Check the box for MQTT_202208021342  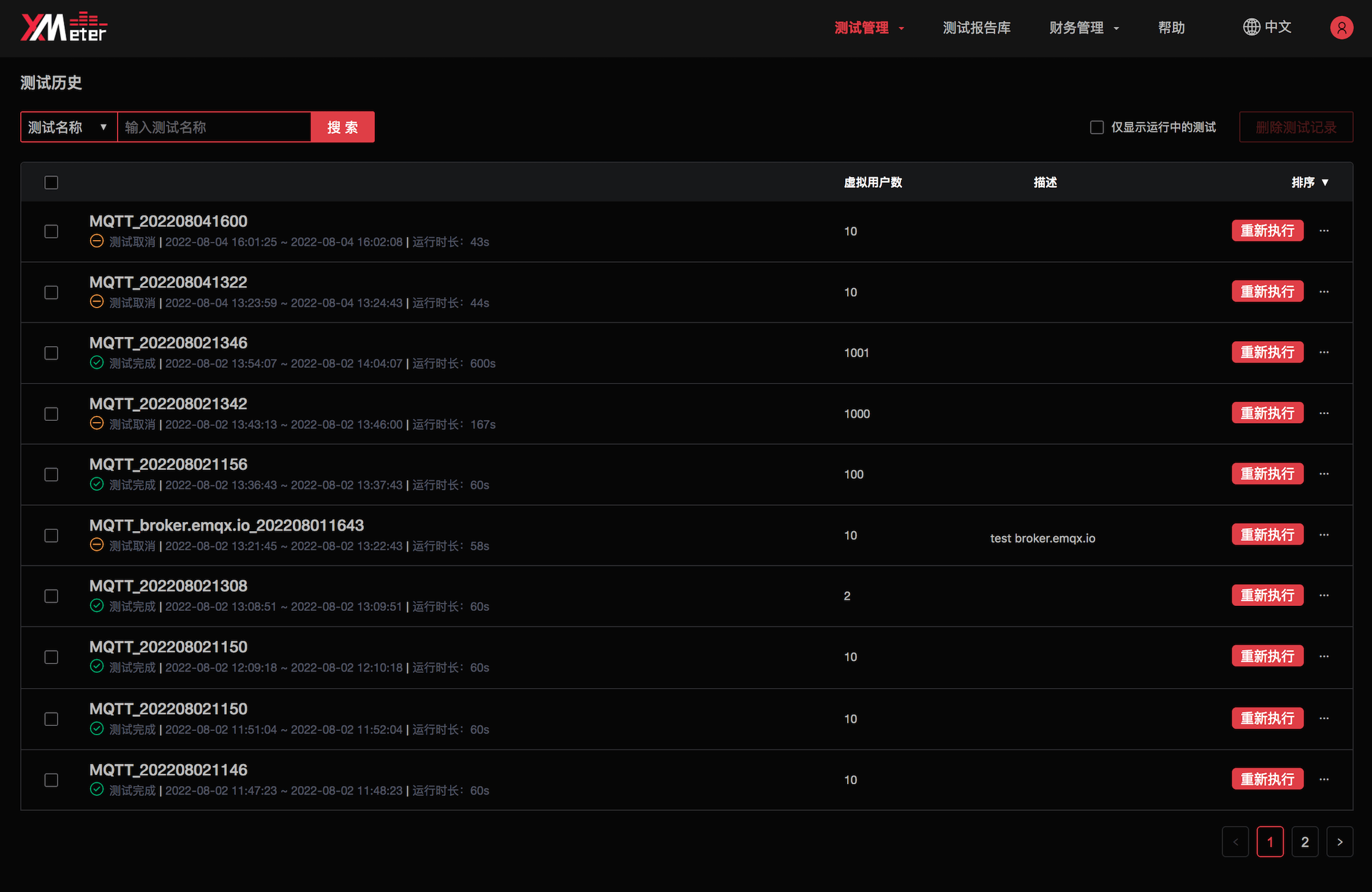coord(51,414)
